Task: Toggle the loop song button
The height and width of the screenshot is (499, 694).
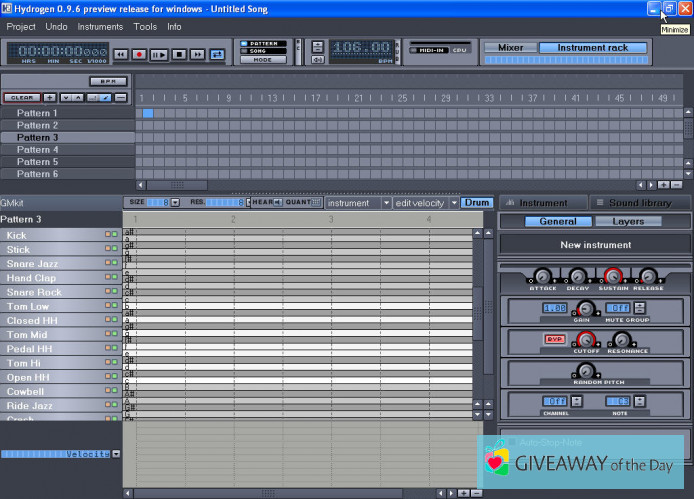Action: pyautogui.click(x=218, y=54)
